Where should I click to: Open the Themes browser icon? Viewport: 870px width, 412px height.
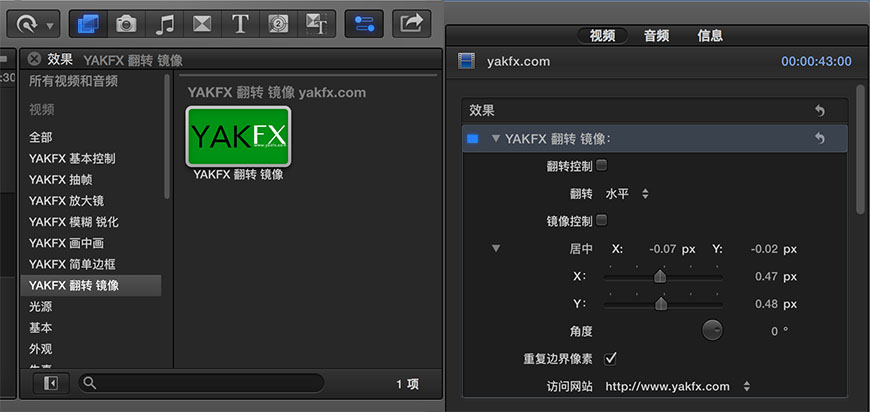pos(316,24)
